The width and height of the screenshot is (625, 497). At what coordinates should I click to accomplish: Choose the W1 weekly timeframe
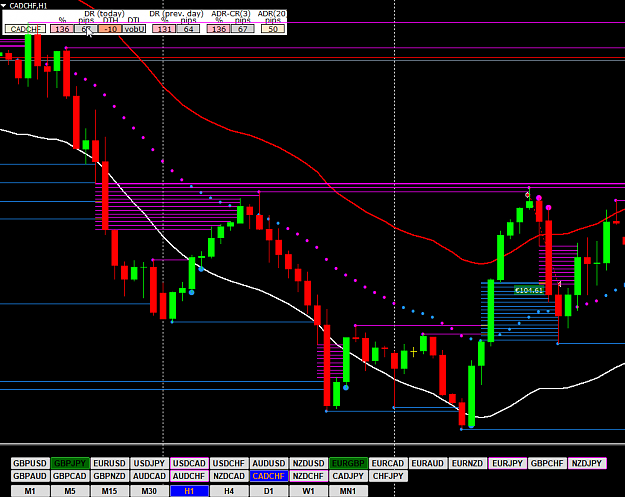pyautogui.click(x=309, y=491)
